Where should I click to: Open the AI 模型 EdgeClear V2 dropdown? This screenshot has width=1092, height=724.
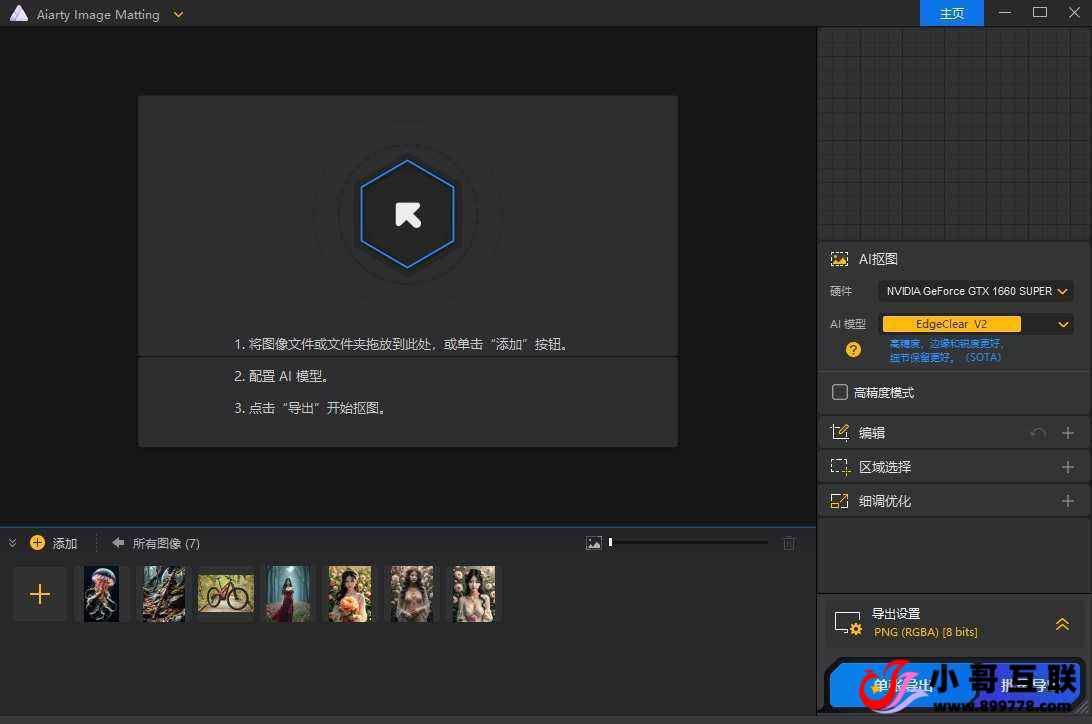click(x=975, y=324)
